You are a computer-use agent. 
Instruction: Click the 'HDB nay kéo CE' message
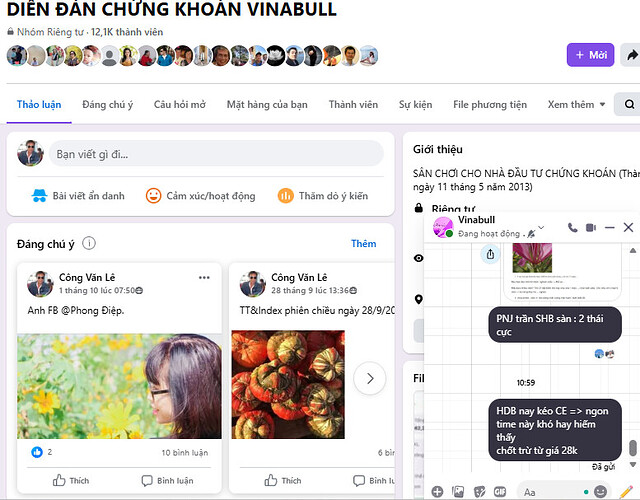click(555, 430)
